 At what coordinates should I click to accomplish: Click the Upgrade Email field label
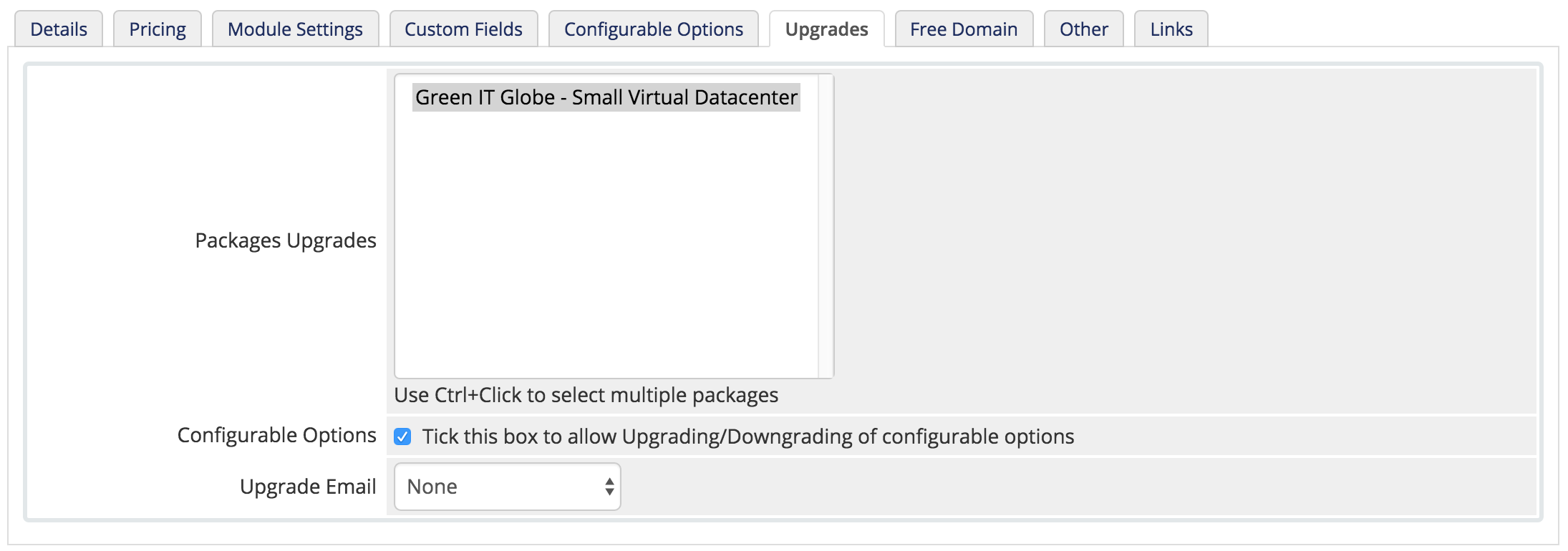click(x=308, y=487)
